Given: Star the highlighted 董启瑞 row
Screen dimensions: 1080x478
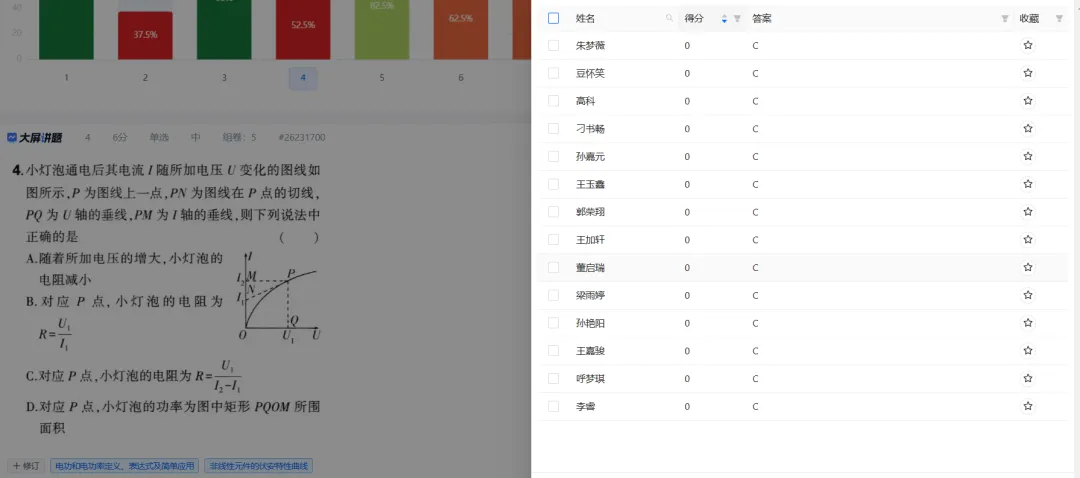Looking at the screenshot, I should tap(1028, 267).
